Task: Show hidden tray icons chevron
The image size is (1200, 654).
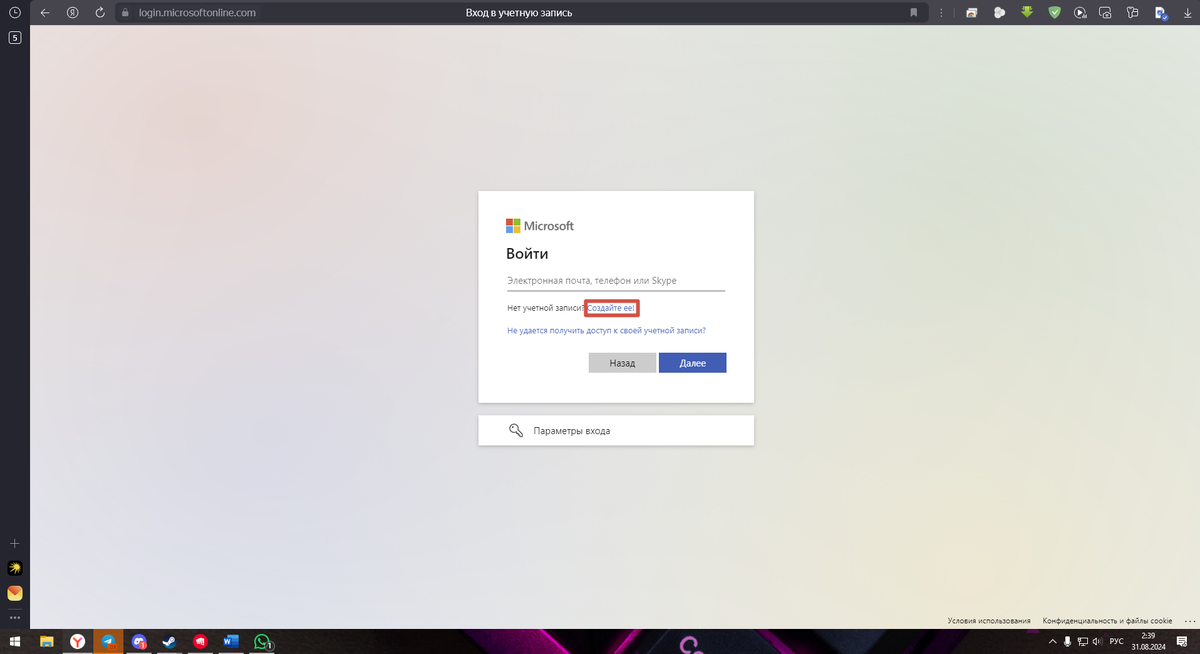Action: coord(1052,641)
